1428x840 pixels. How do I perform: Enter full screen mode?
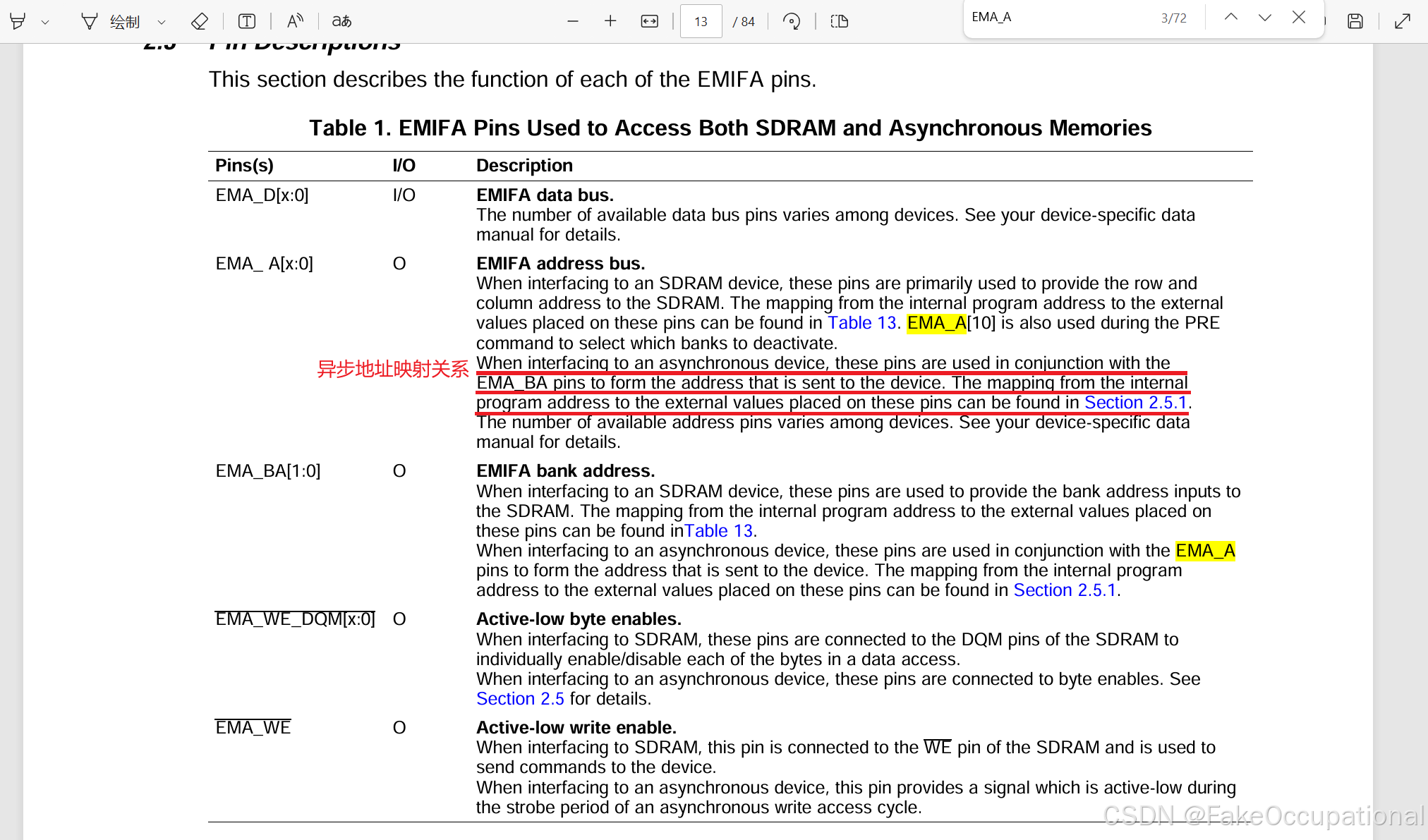[x=1403, y=21]
